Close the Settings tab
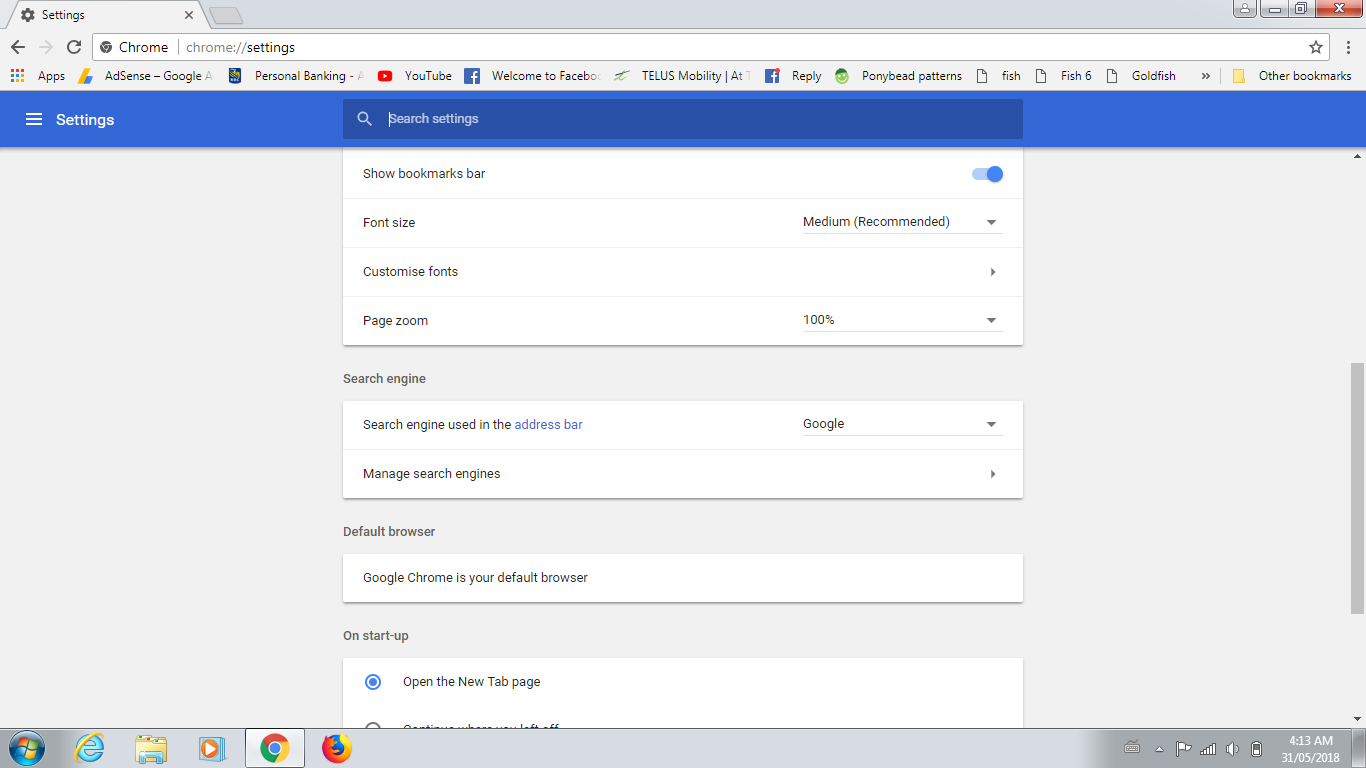The image size is (1366, 768). (x=189, y=16)
